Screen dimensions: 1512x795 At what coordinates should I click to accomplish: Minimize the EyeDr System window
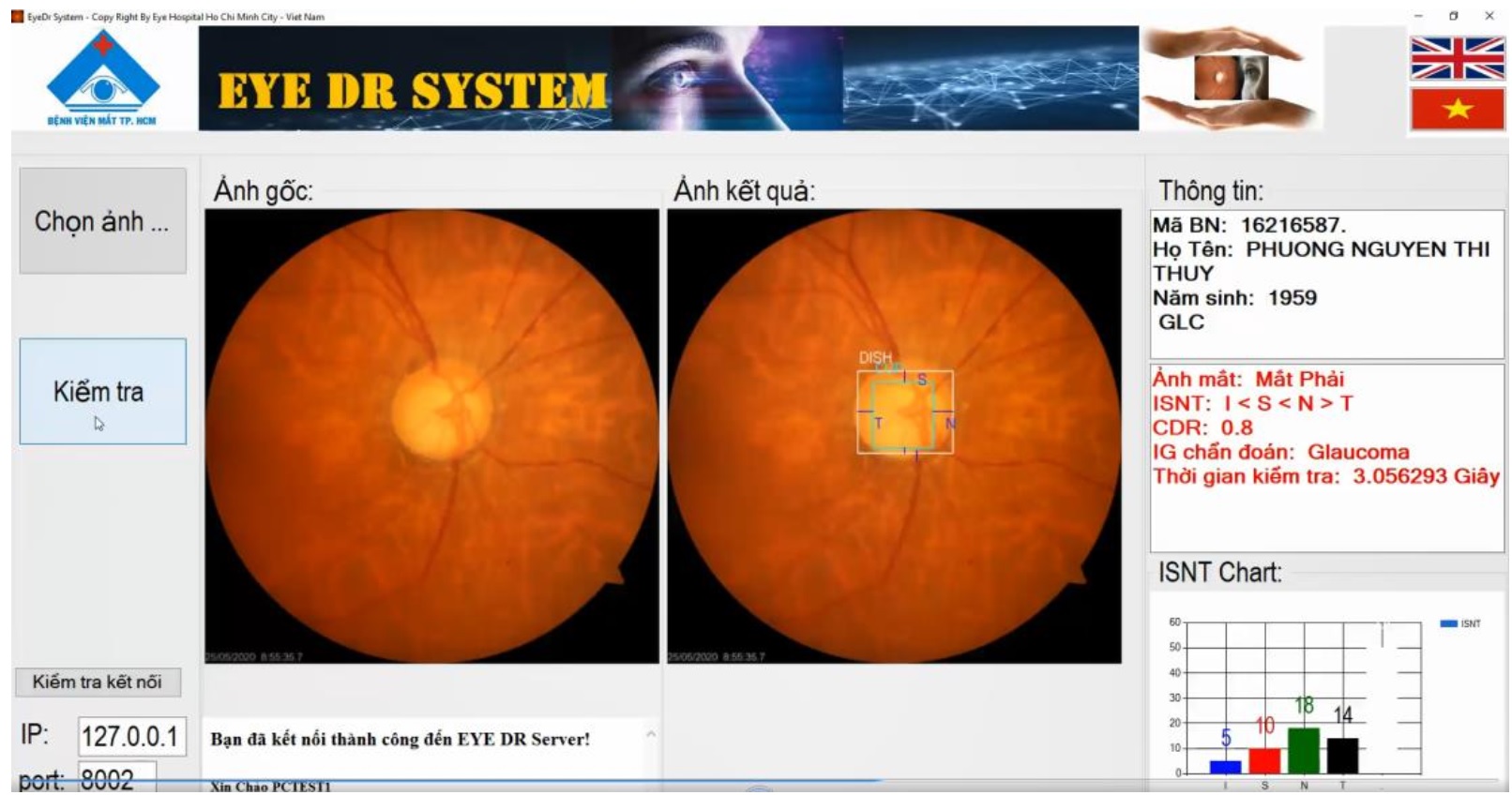pyautogui.click(x=1418, y=16)
